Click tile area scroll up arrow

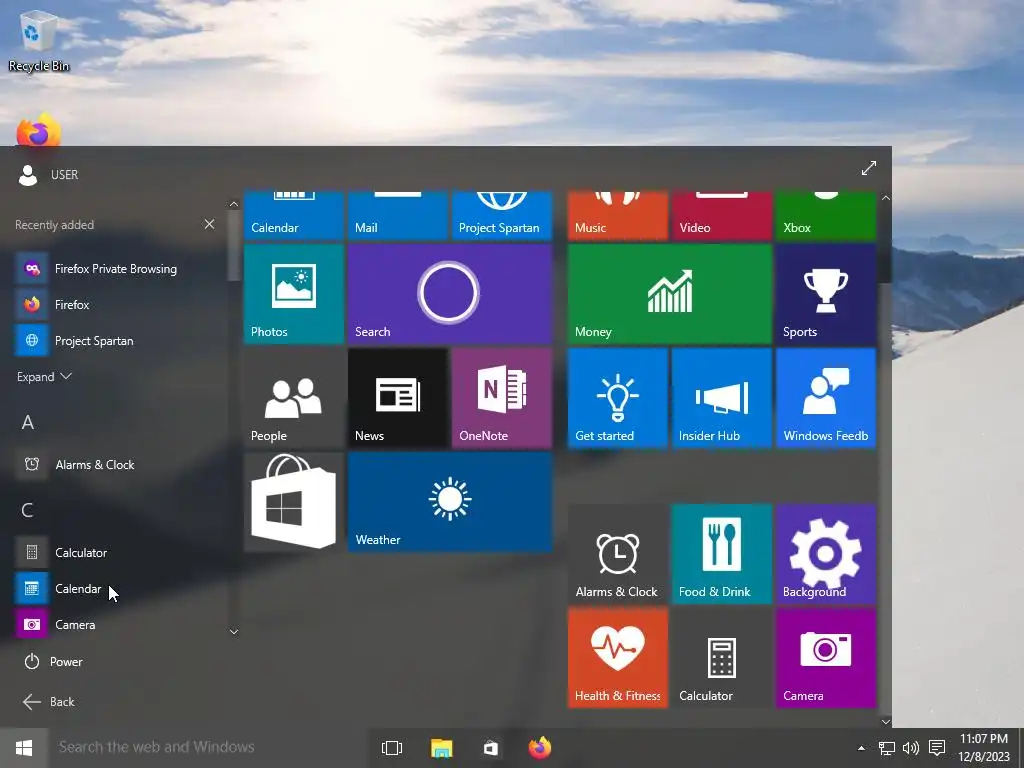tap(886, 197)
